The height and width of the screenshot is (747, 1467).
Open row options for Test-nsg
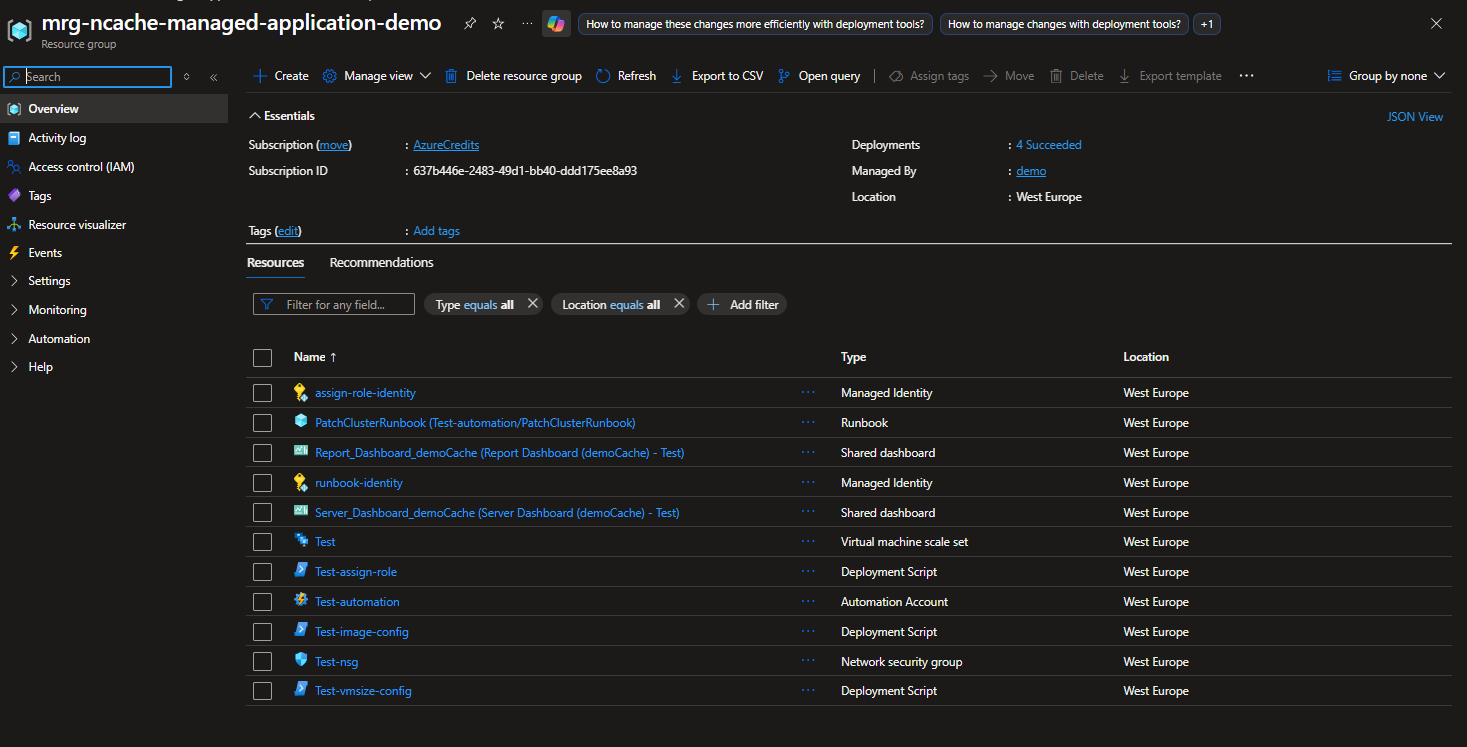pyautogui.click(x=808, y=662)
